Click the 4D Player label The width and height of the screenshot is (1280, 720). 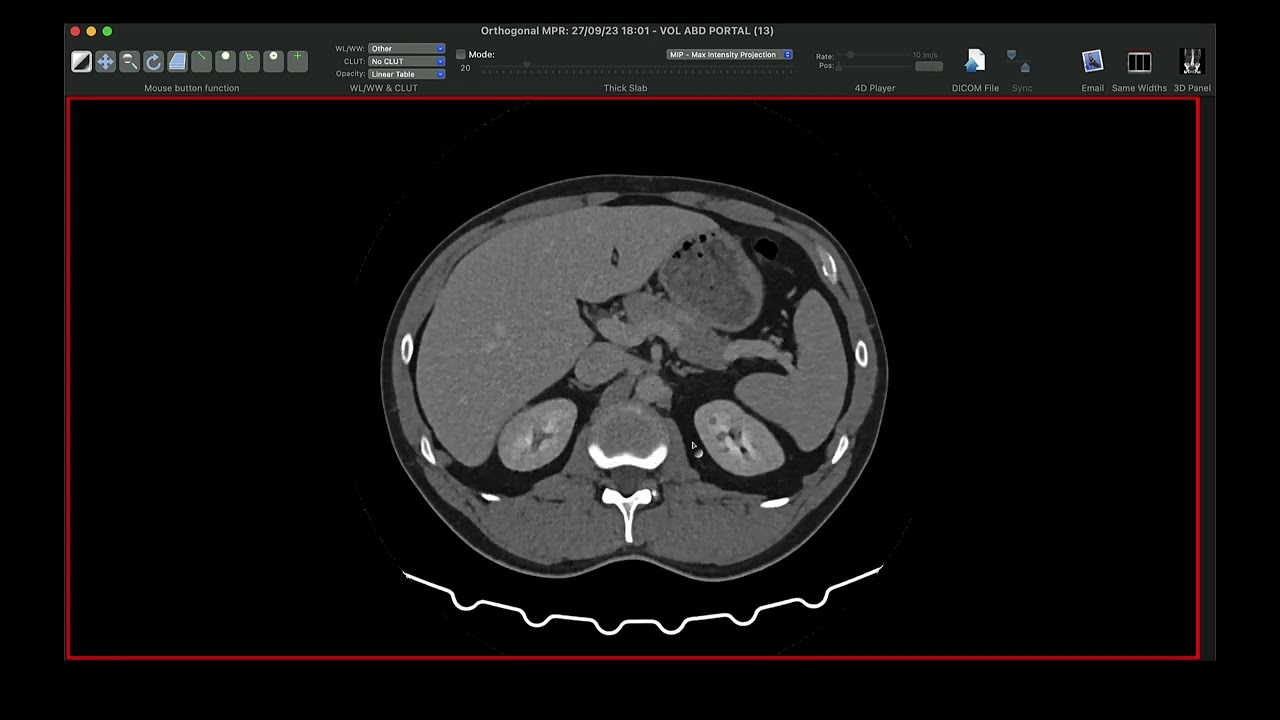pos(875,88)
